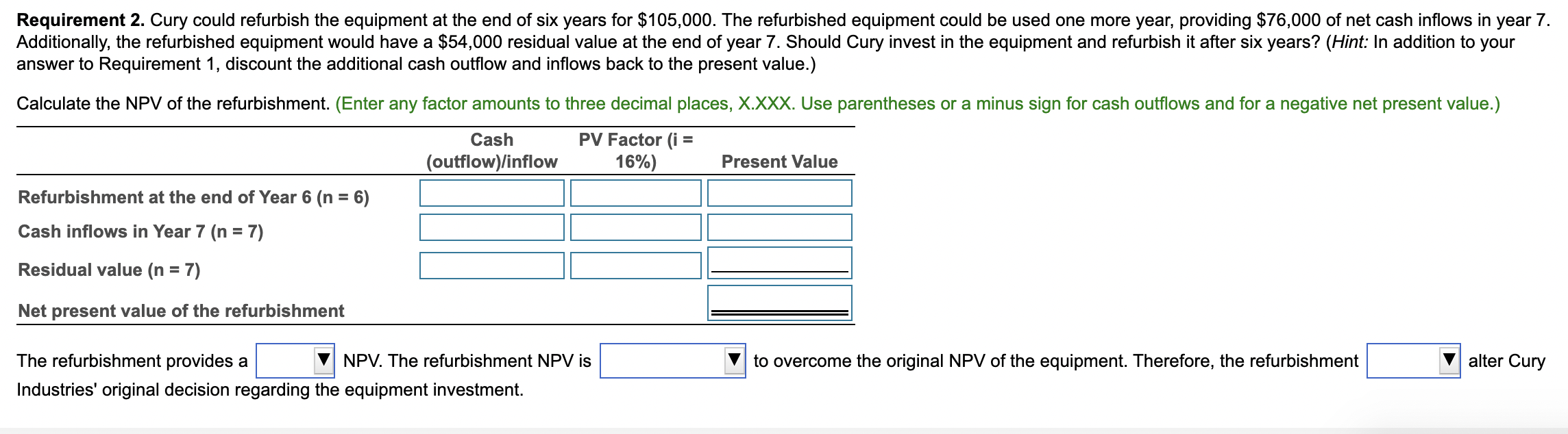Click the horizontal scrollbar at the bottom
The width and height of the screenshot is (1568, 434).
click(x=784, y=430)
